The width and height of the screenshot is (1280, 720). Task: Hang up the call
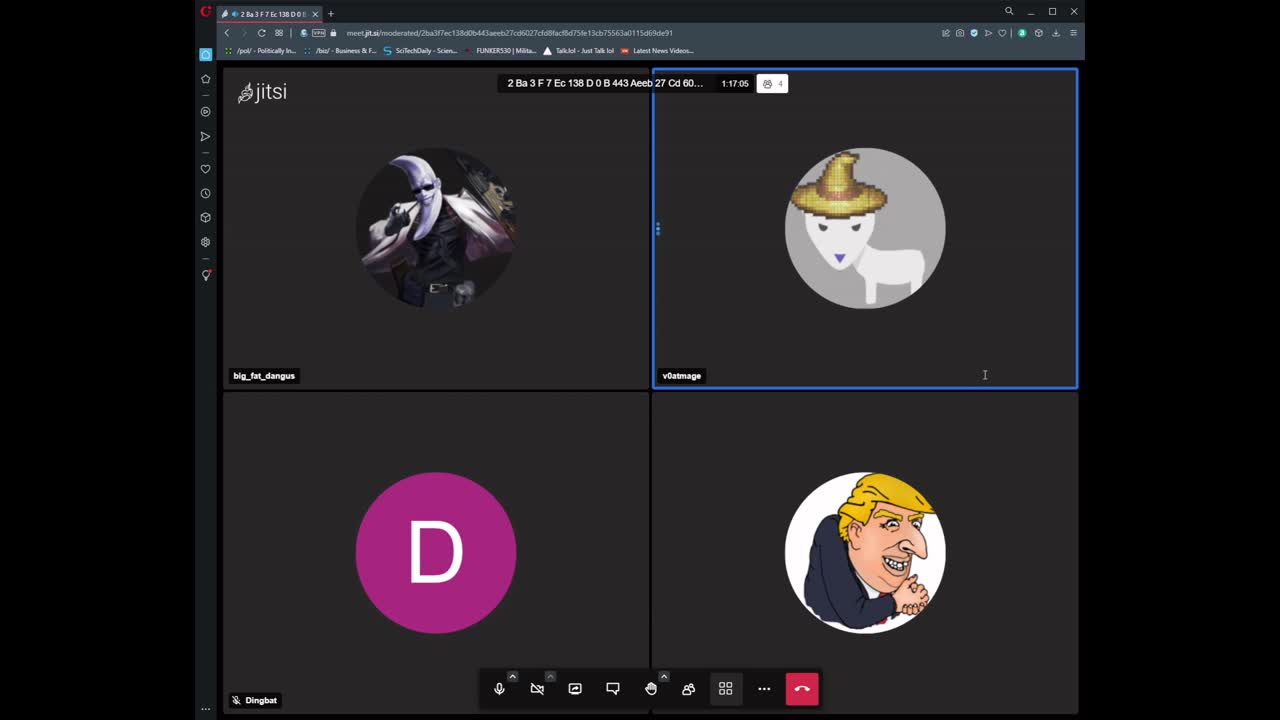point(802,689)
